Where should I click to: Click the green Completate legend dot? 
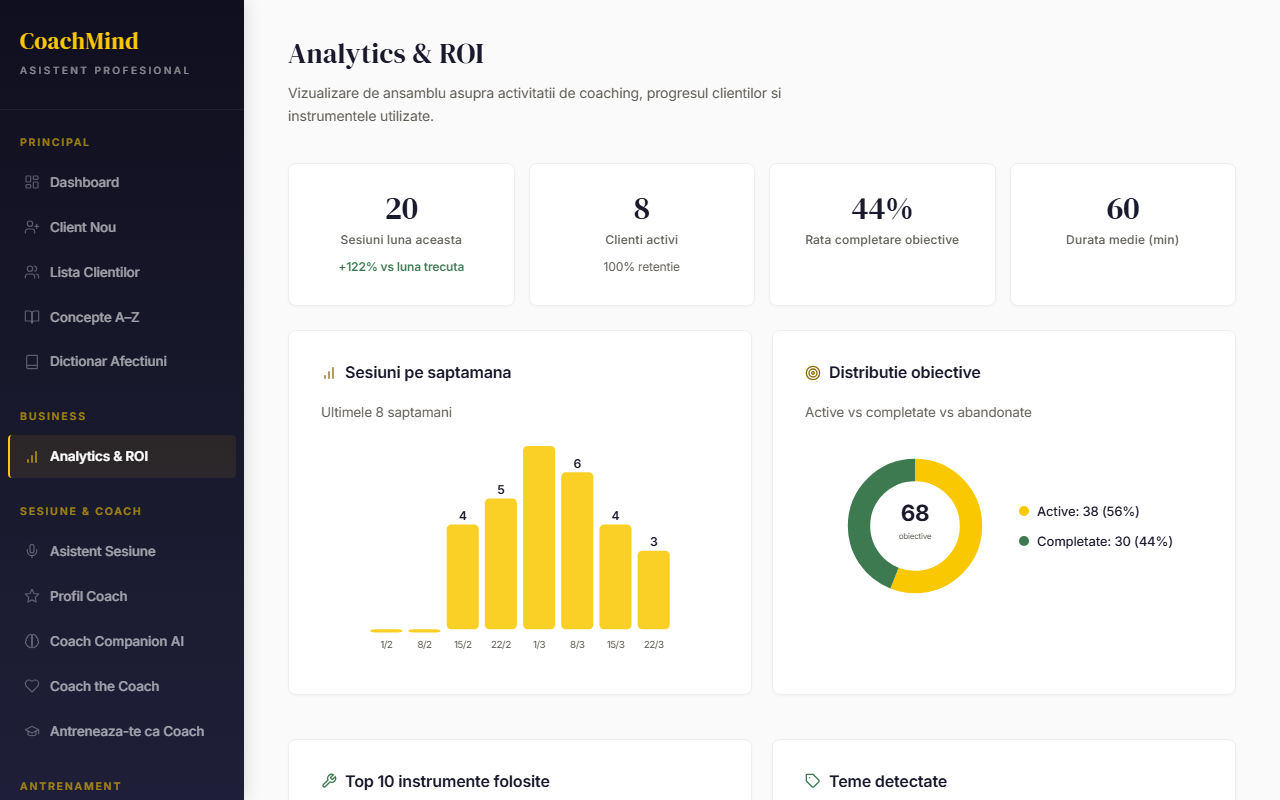pyautogui.click(x=1023, y=541)
